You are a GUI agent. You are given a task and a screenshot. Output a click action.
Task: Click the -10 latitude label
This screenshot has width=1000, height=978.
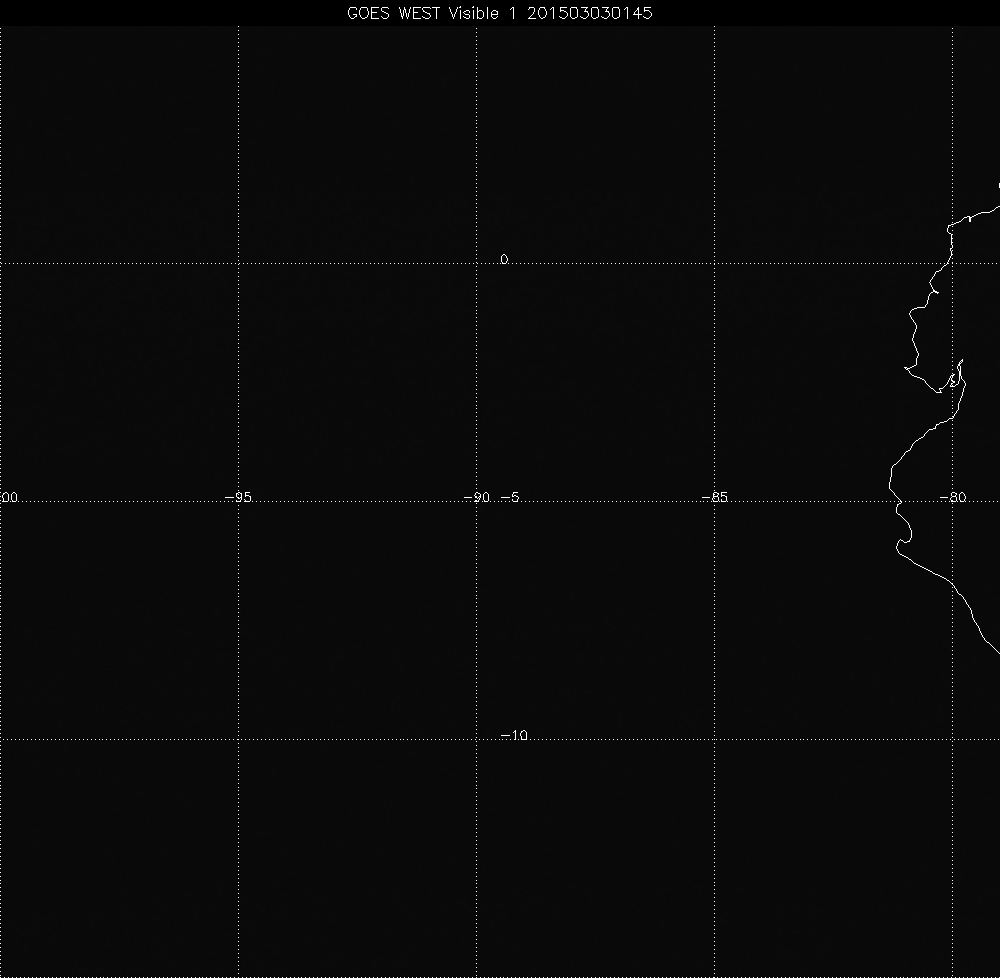513,736
